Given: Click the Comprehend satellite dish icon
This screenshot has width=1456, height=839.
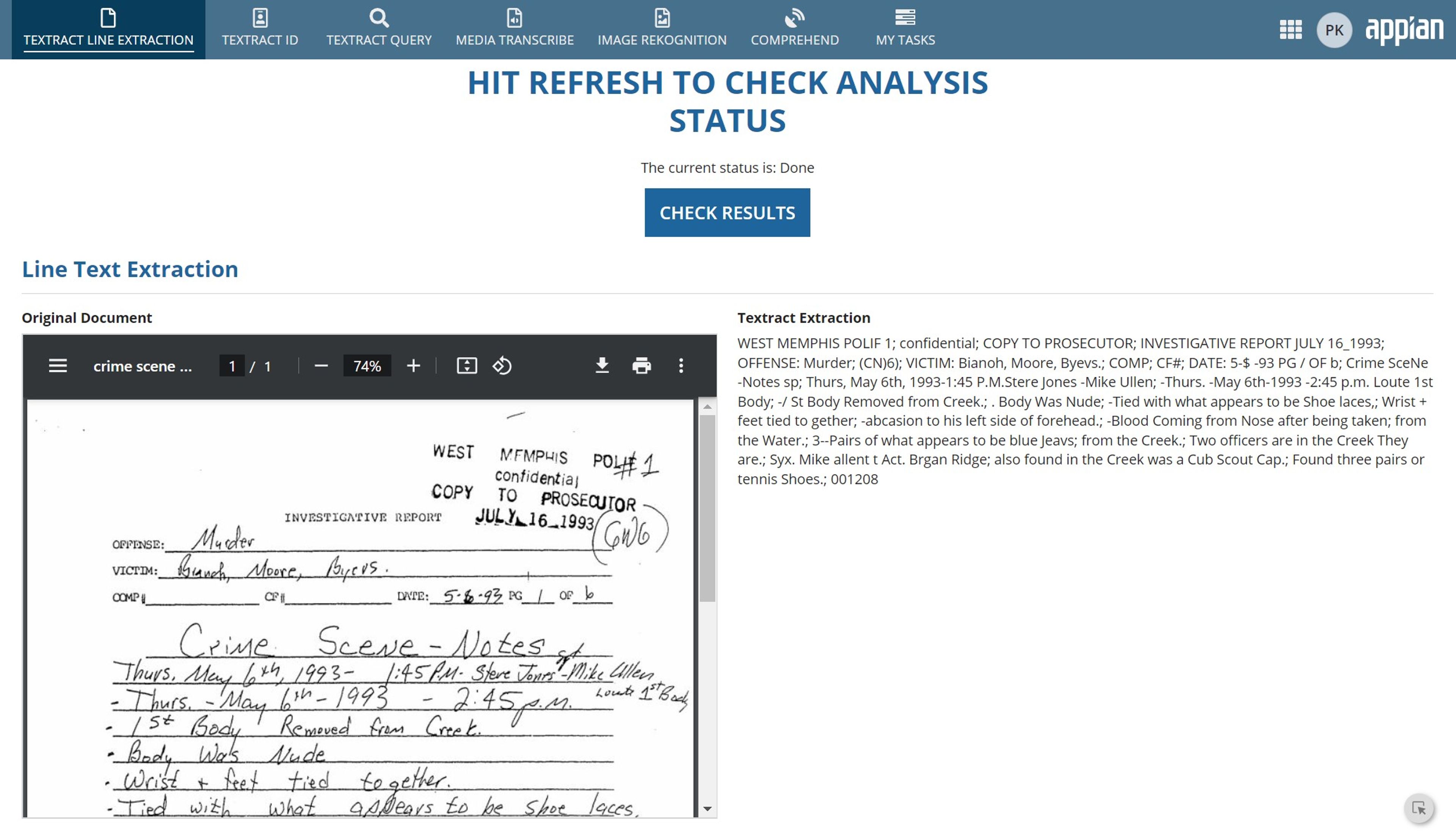Looking at the screenshot, I should [794, 18].
